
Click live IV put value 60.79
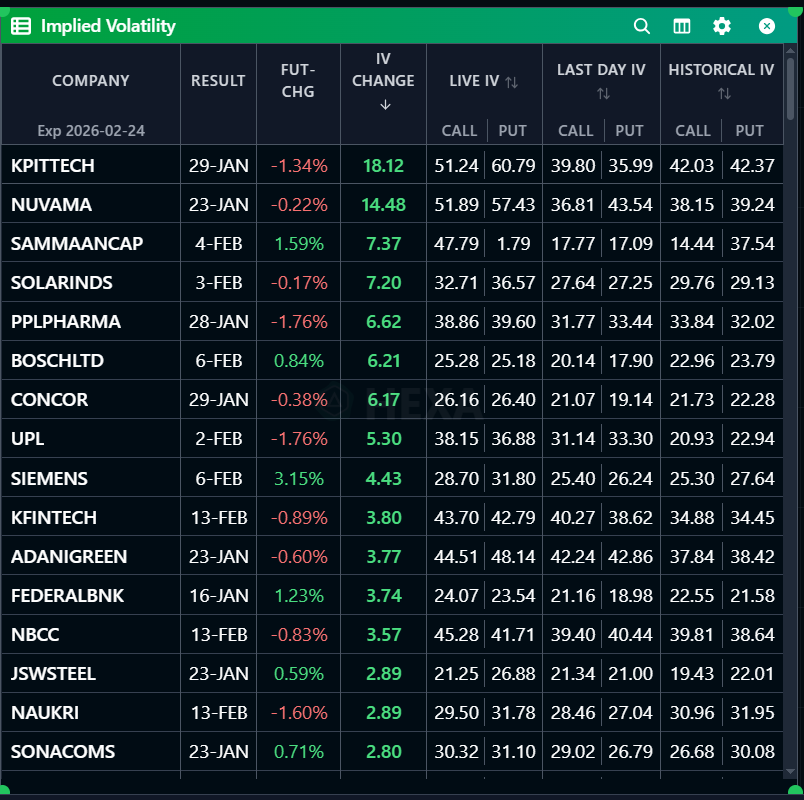pos(513,166)
